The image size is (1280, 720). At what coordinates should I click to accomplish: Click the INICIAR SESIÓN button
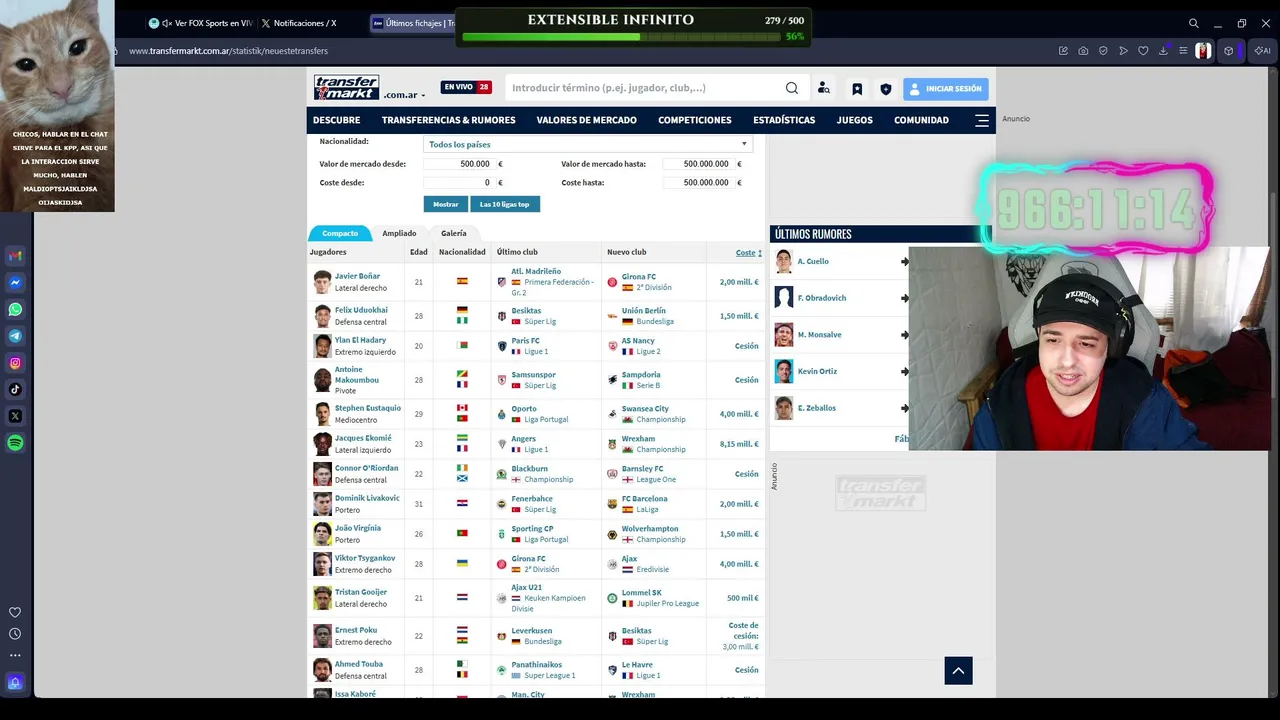coord(946,89)
